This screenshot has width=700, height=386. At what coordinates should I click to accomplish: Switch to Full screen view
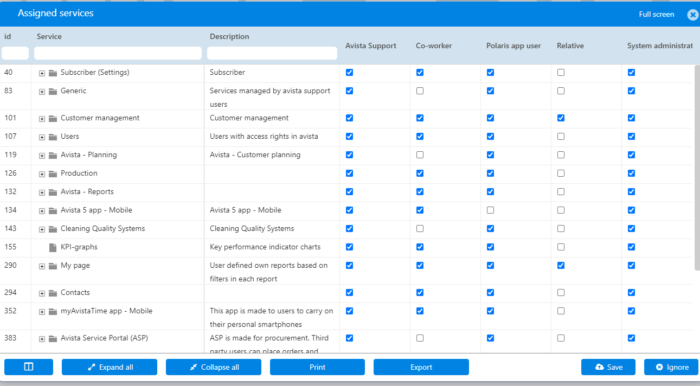(x=656, y=14)
